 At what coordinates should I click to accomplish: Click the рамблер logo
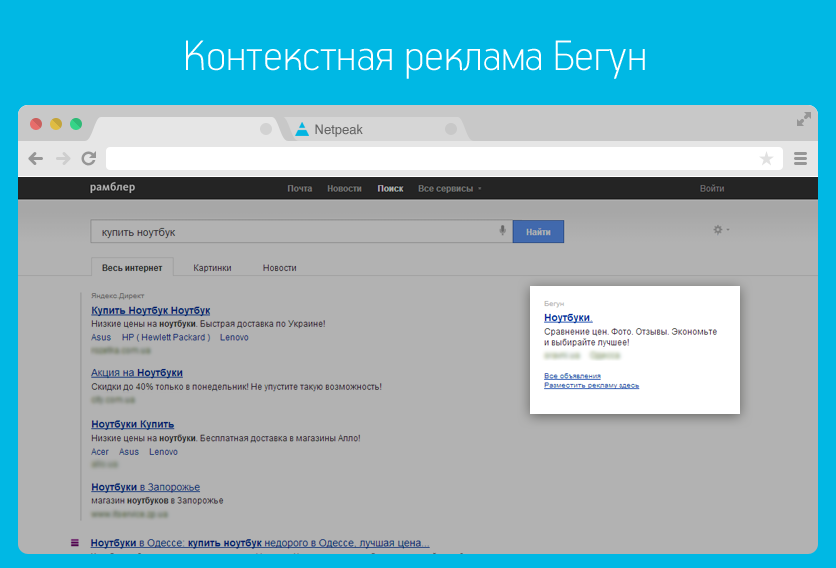[x=112, y=187]
